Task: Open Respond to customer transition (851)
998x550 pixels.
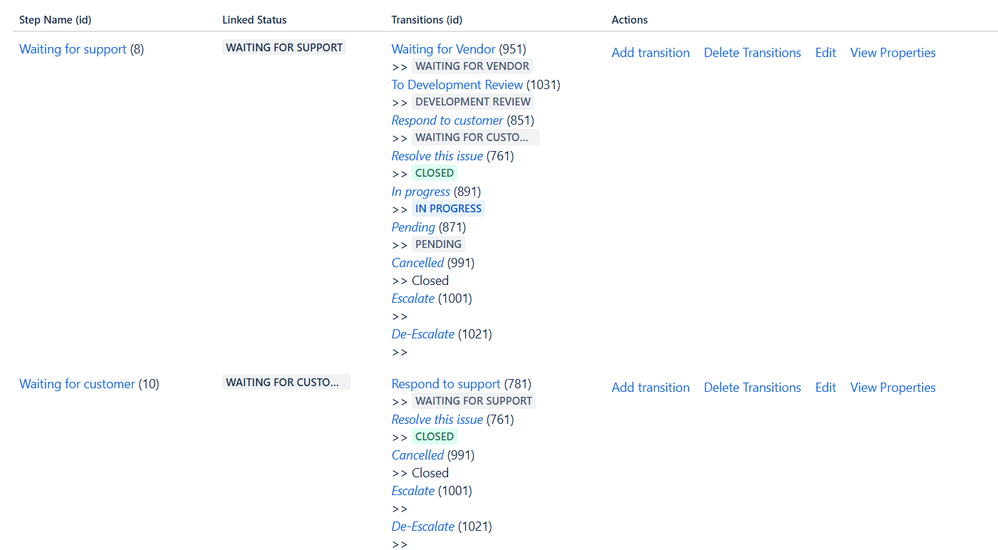Action: [x=447, y=120]
